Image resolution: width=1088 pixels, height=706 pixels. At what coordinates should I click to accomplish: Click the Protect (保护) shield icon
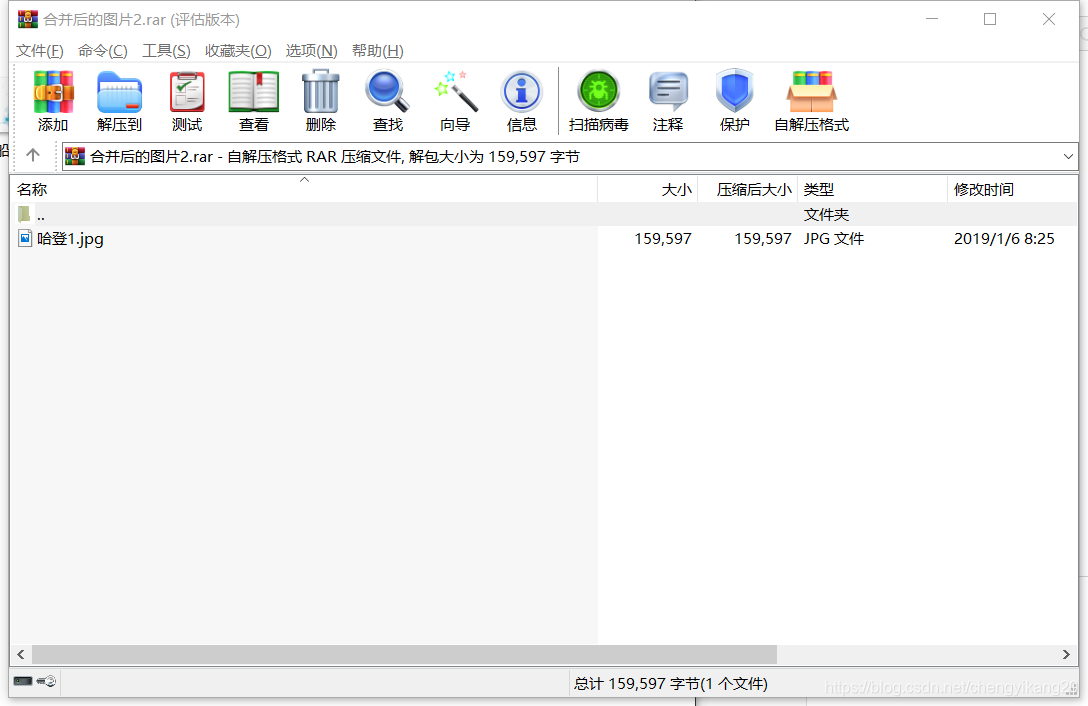[735, 101]
